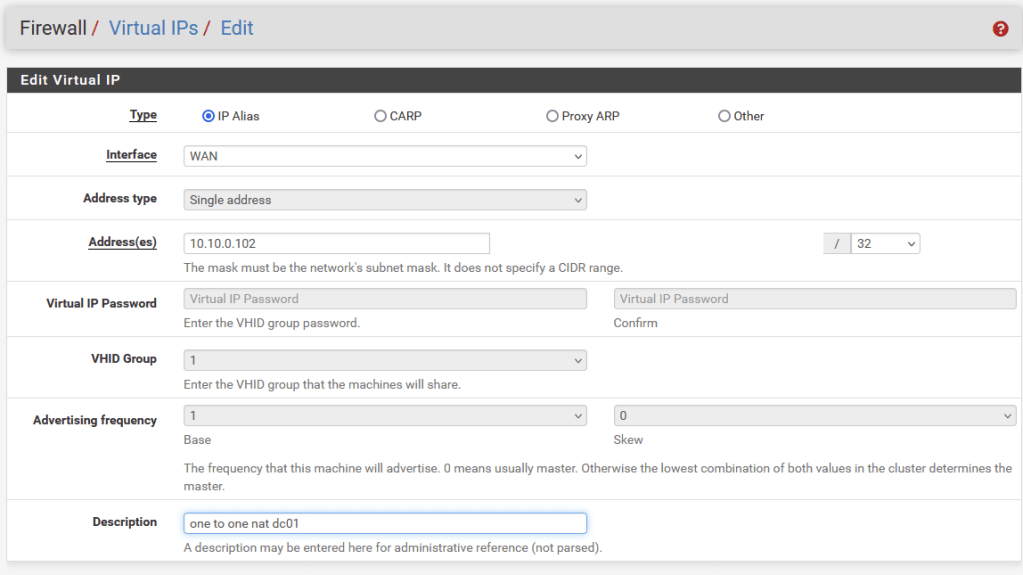Open the Interface dropdown showing WAN

pyautogui.click(x=385, y=156)
